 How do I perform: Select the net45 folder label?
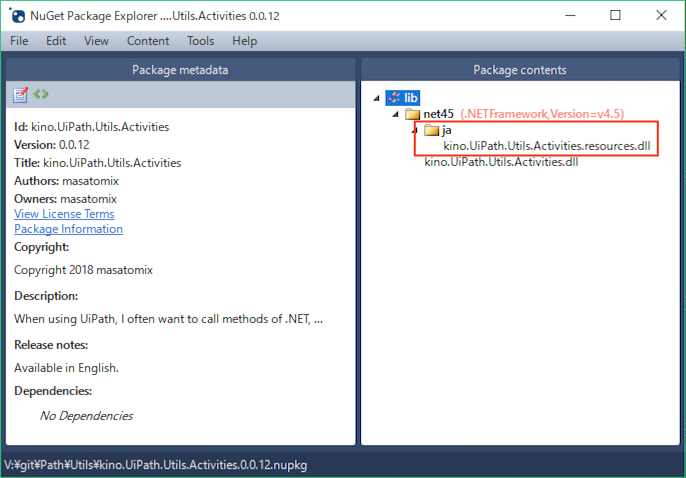tap(438, 114)
